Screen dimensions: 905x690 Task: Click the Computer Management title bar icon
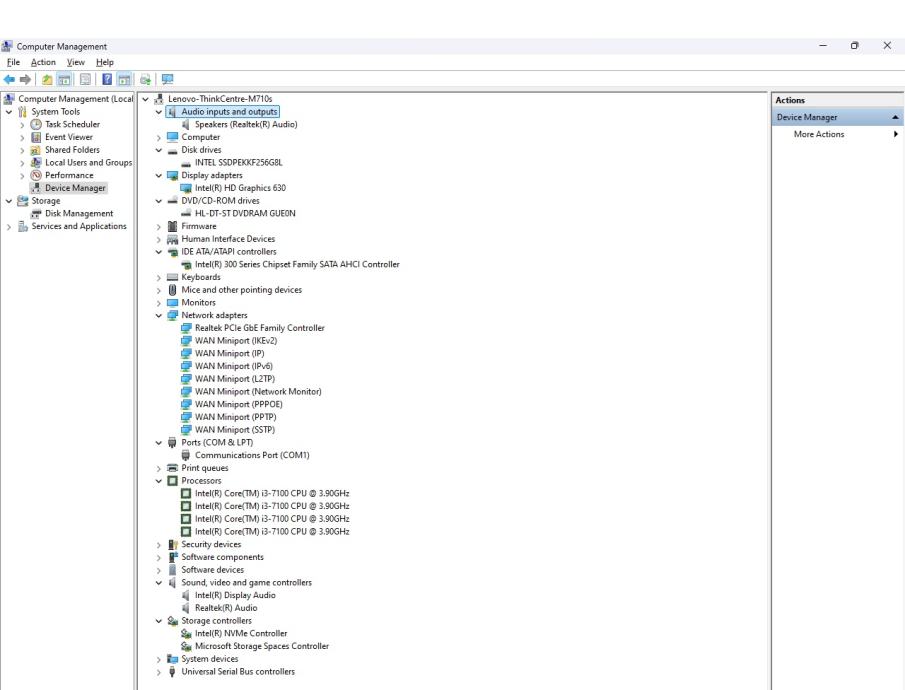[x=7, y=46]
